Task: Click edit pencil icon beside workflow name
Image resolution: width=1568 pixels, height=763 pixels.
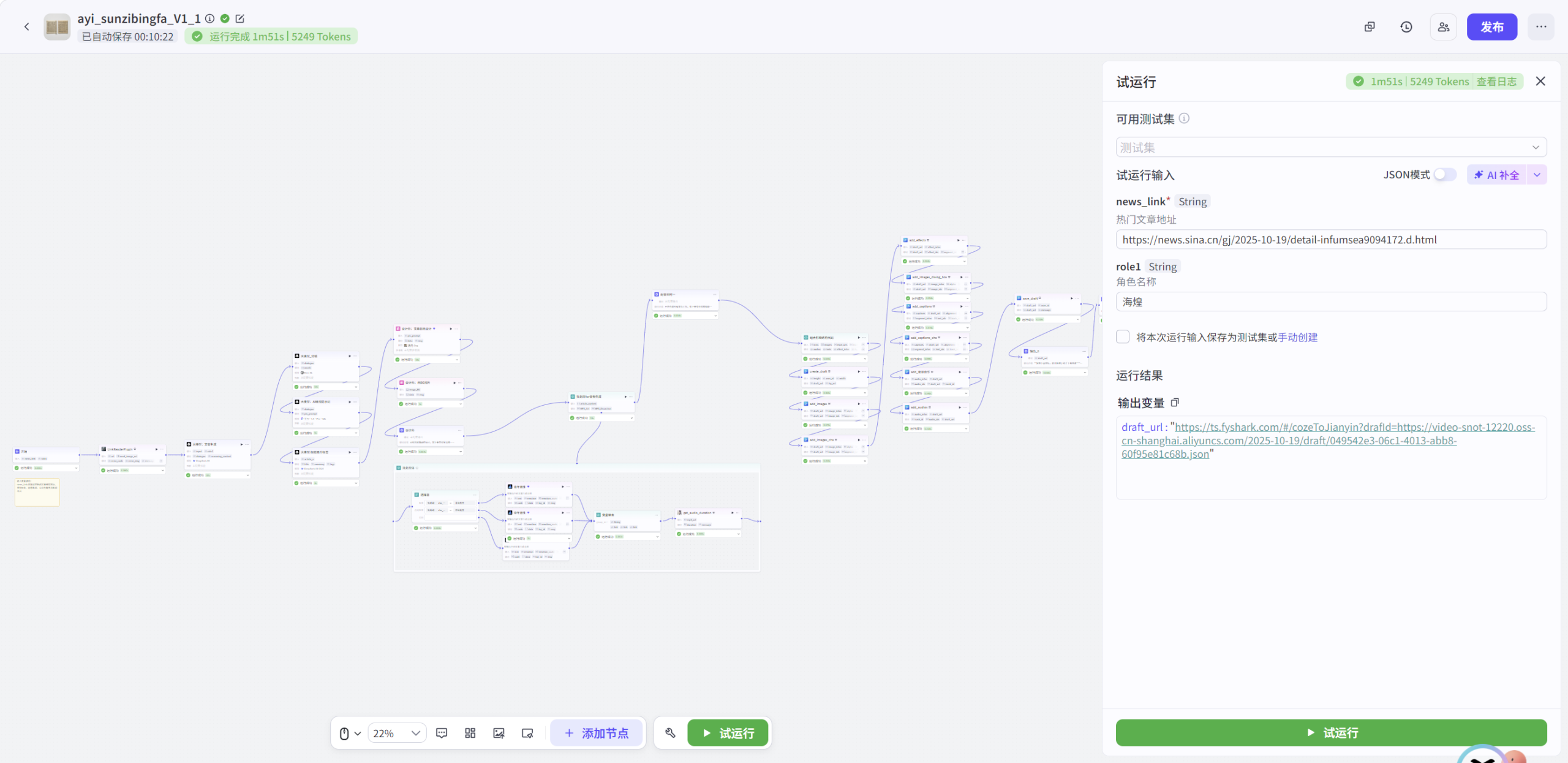Action: point(240,19)
